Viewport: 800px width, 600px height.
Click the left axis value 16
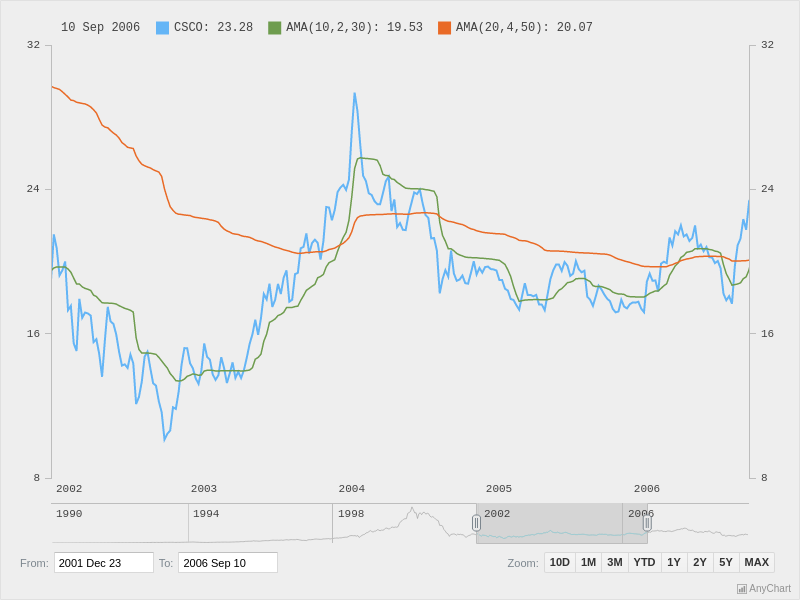[33, 334]
